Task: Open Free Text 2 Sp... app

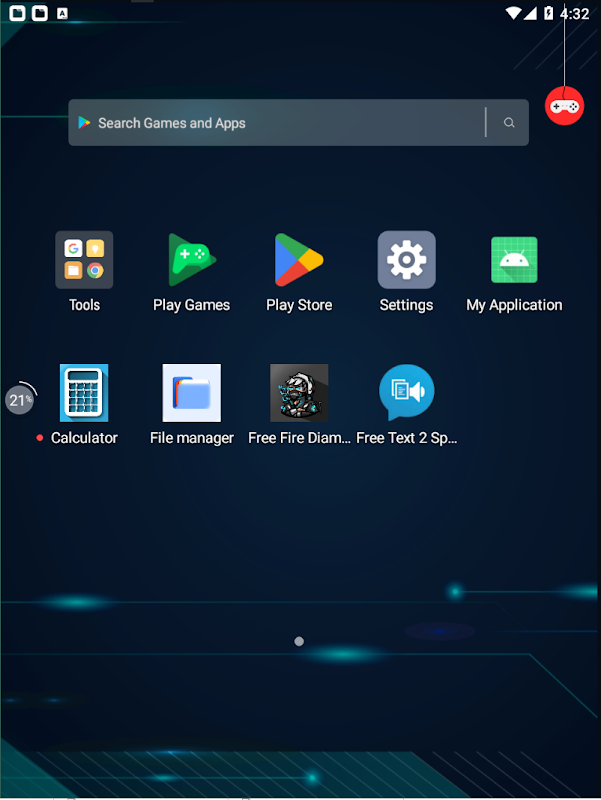Action: [407, 392]
